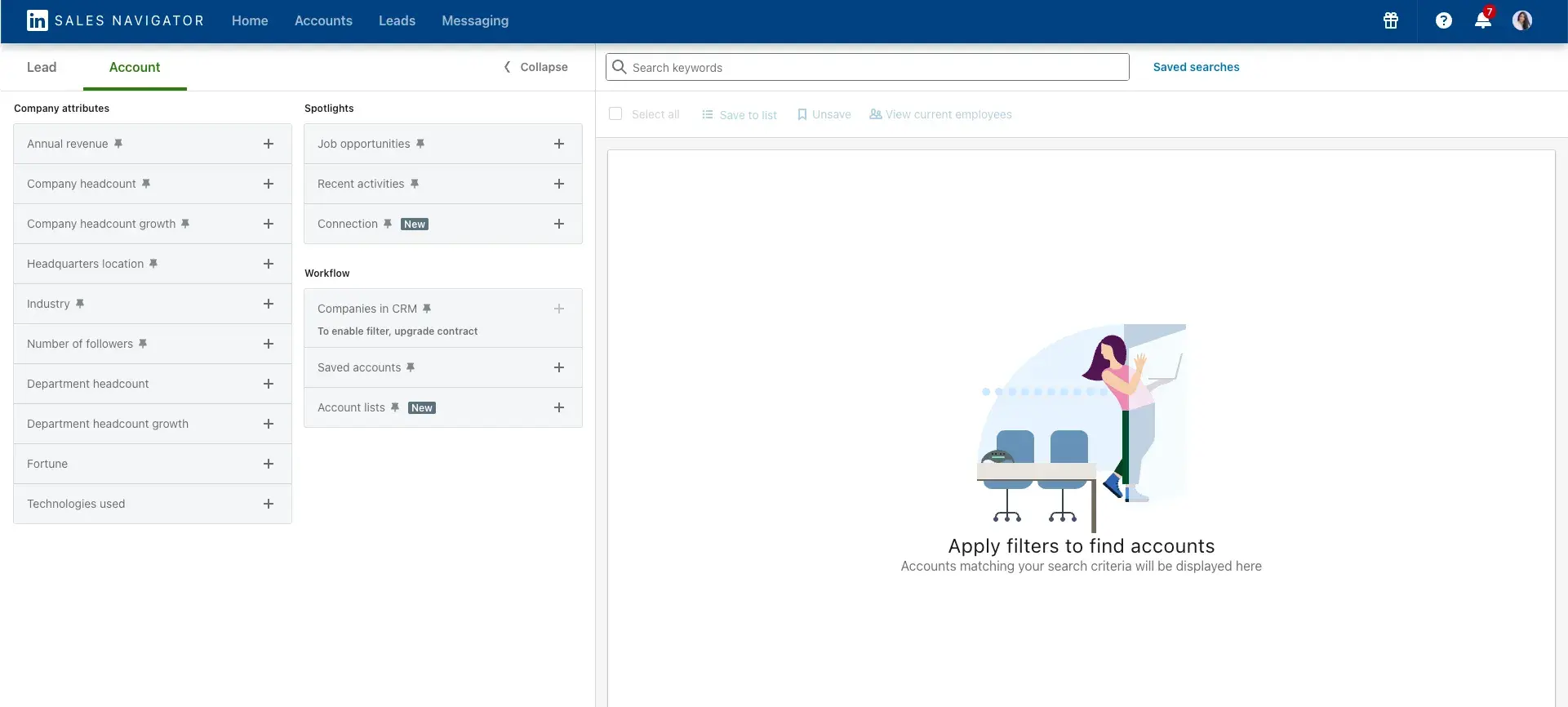Open the Accounts menu in navigation

click(x=323, y=20)
